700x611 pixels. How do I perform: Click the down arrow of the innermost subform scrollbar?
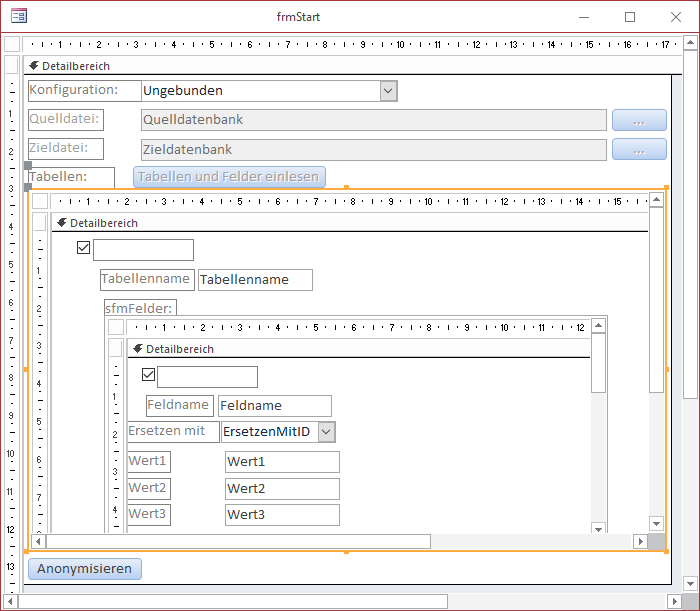[x=598, y=527]
